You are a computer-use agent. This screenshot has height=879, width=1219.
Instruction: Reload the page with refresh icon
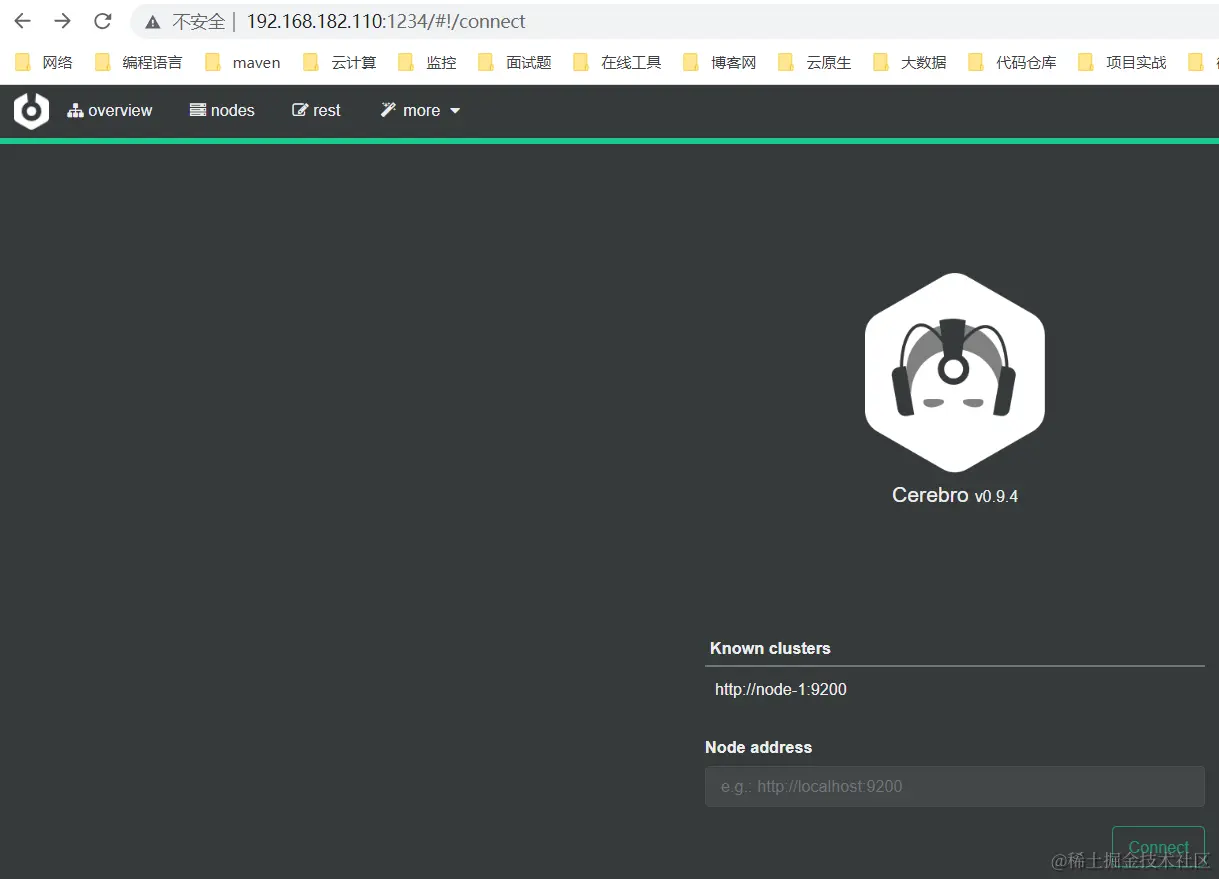(102, 21)
